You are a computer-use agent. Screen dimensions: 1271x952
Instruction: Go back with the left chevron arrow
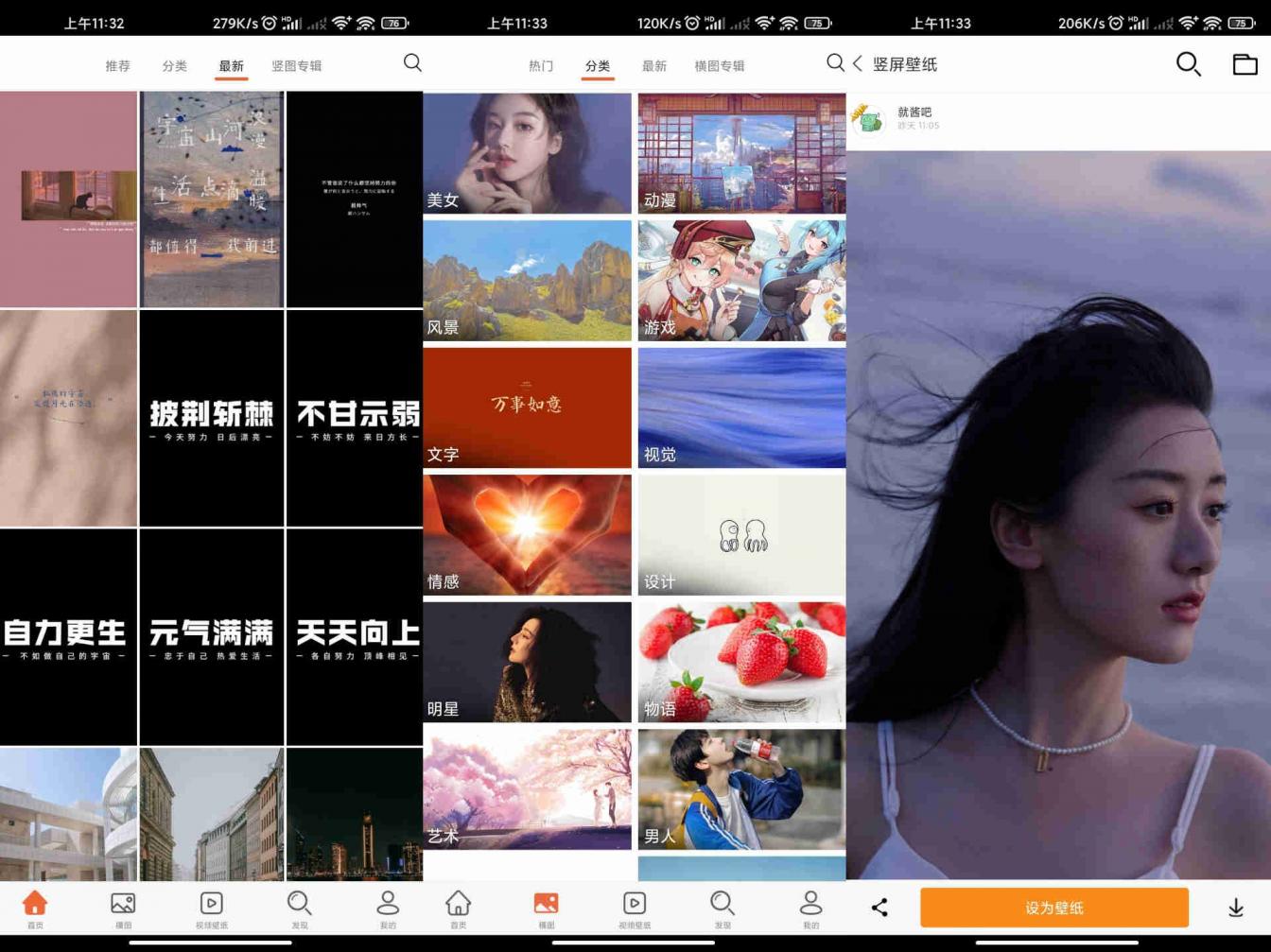pyautogui.click(x=857, y=64)
